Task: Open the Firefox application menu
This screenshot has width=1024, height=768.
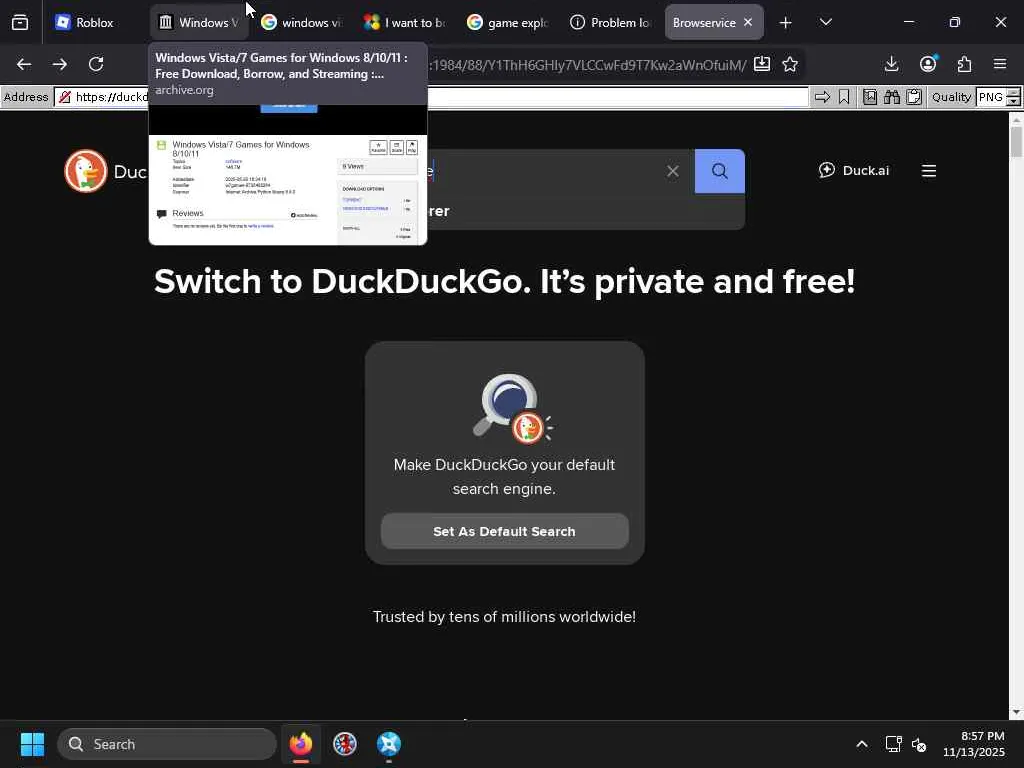Action: coord(1000,64)
